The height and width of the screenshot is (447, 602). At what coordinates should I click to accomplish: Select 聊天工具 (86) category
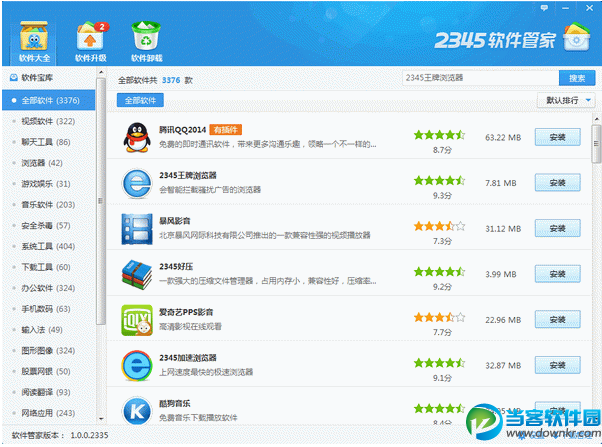[x=48, y=142]
